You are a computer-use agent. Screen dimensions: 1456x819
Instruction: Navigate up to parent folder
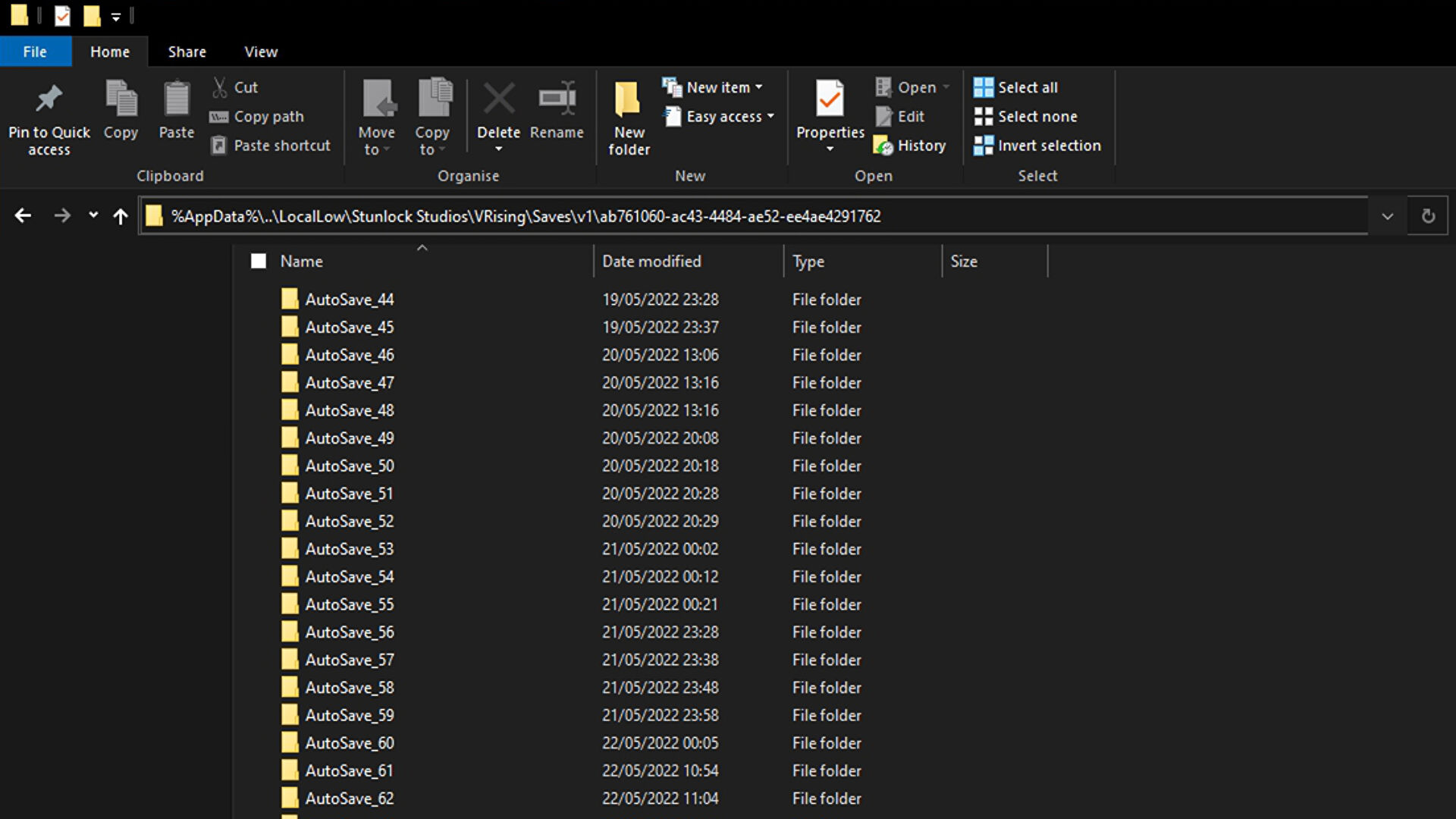pos(120,215)
